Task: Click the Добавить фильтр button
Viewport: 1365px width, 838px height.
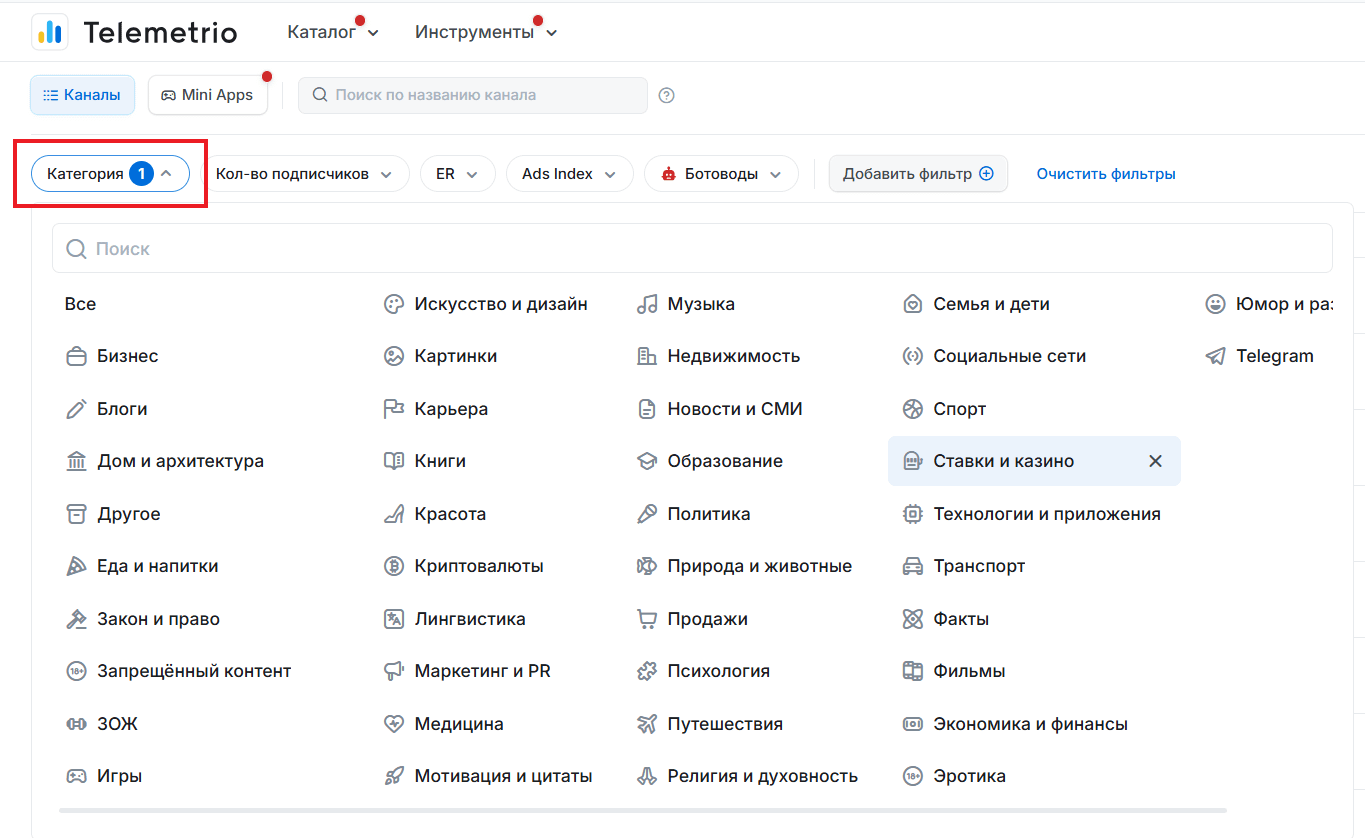Action: [x=917, y=174]
